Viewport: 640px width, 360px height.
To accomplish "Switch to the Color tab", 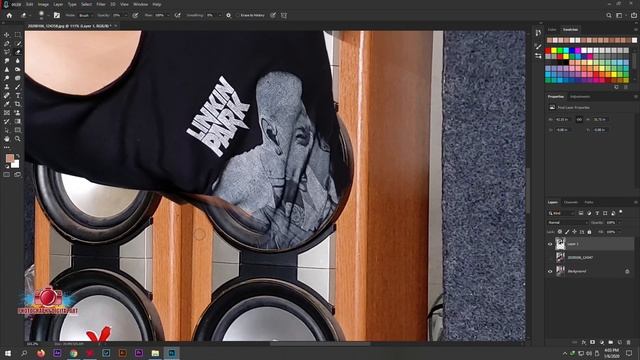I will [x=552, y=30].
